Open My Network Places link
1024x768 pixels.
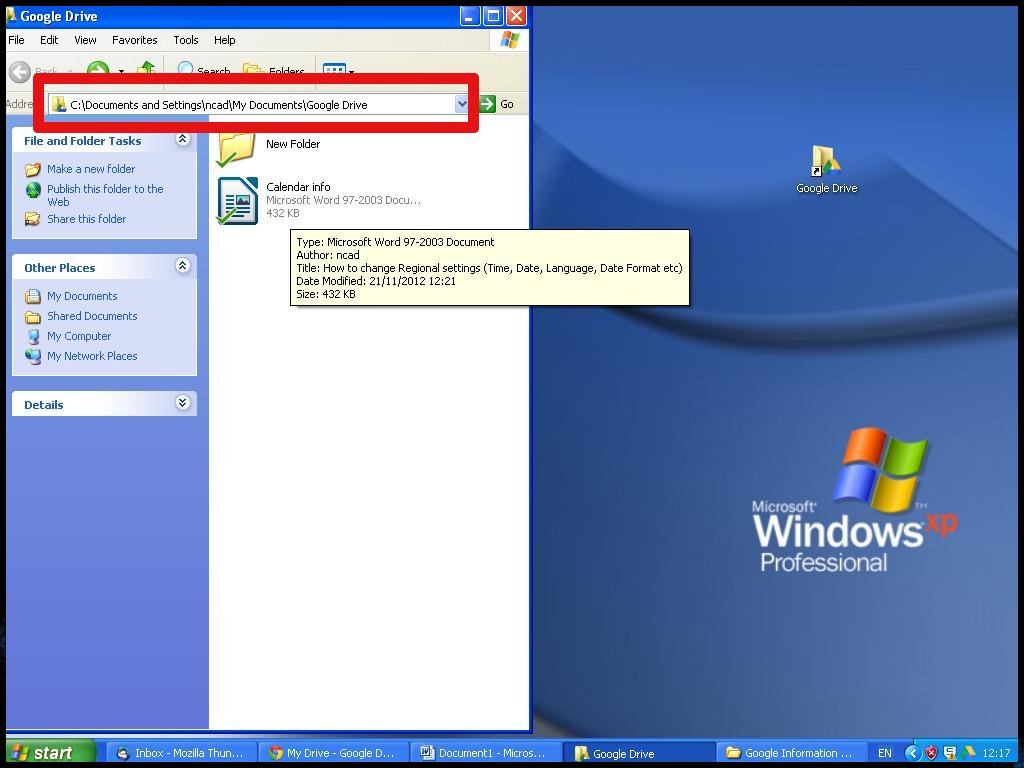coord(92,356)
